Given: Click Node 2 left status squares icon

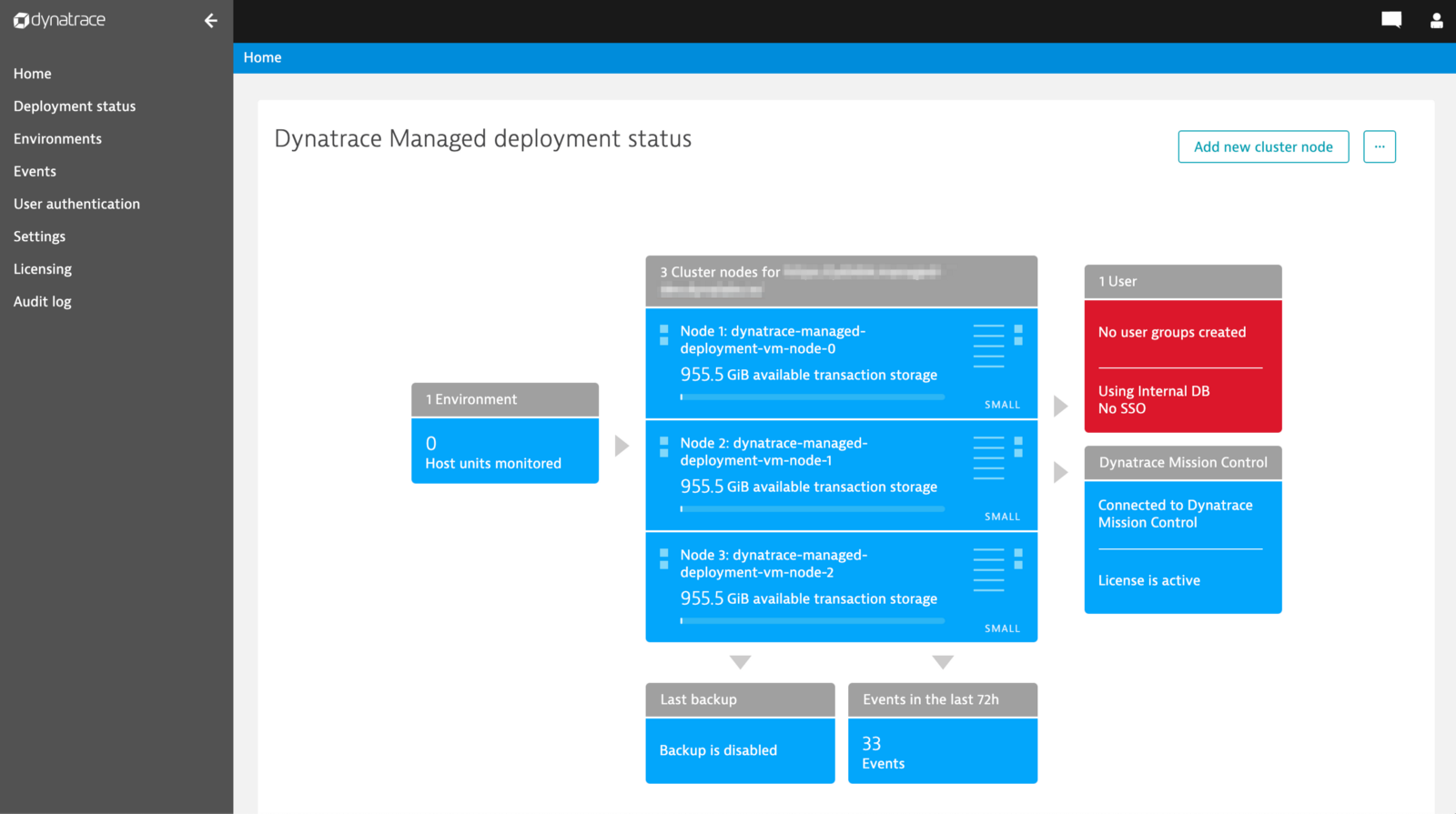Looking at the screenshot, I should click(664, 447).
